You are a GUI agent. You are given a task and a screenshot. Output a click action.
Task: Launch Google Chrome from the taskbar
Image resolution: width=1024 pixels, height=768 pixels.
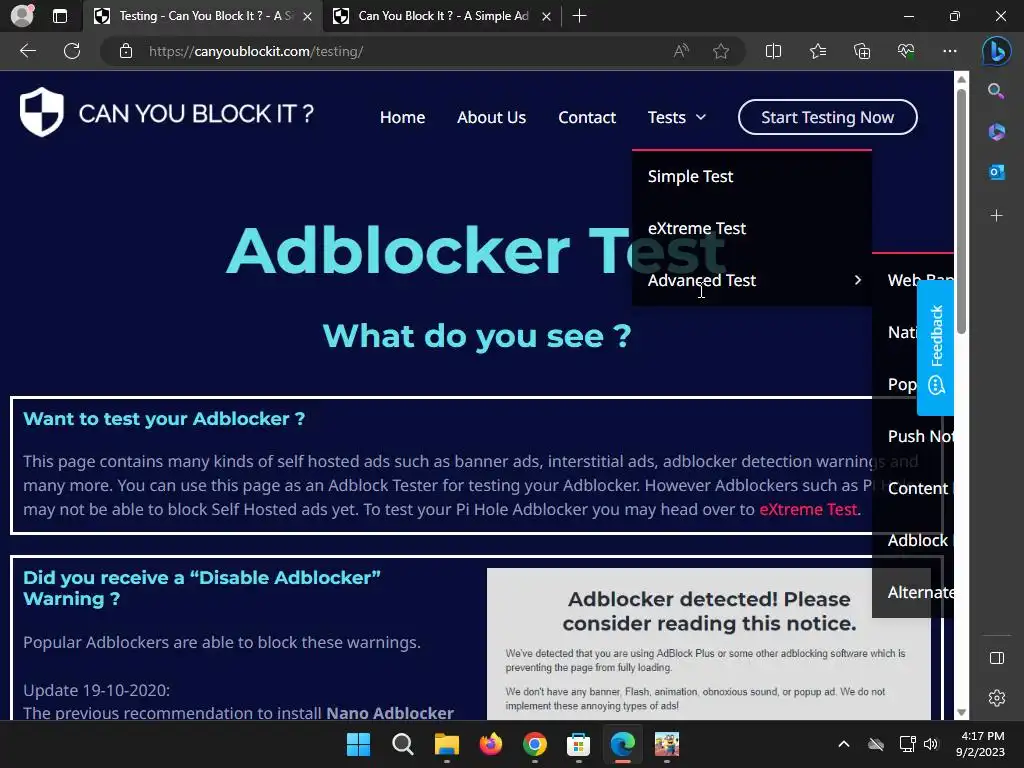[x=535, y=744]
